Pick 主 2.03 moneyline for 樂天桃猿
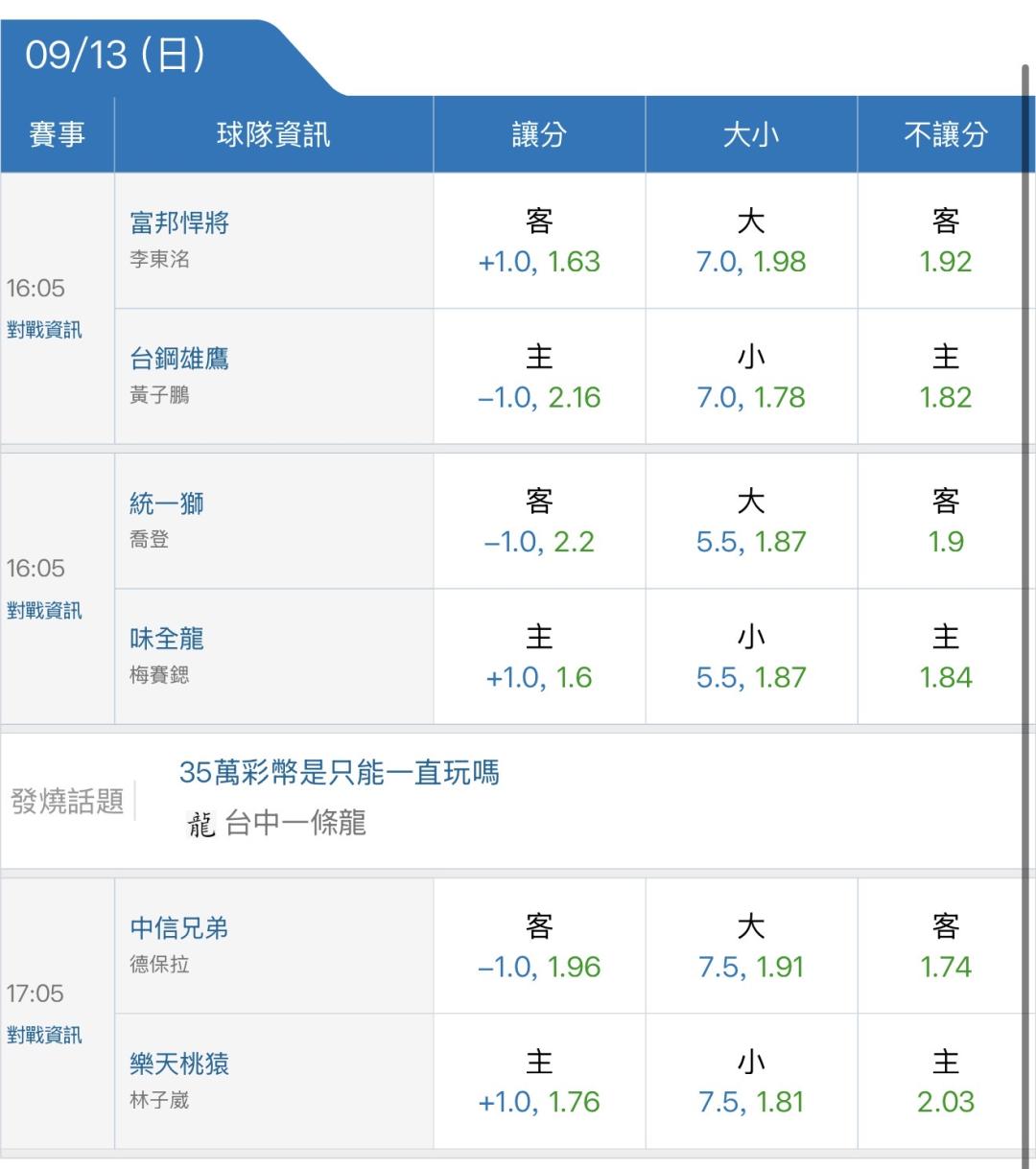The image size is (1036, 1169). coord(945,1082)
